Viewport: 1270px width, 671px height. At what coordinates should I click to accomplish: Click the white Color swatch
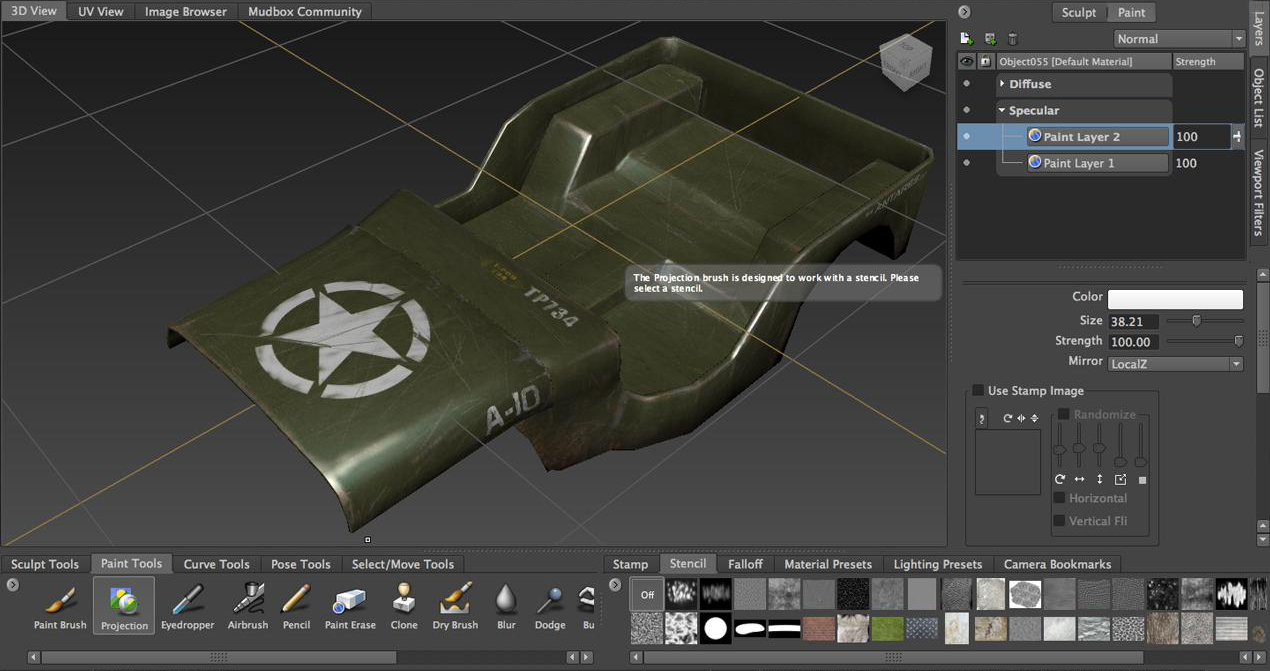1175,299
